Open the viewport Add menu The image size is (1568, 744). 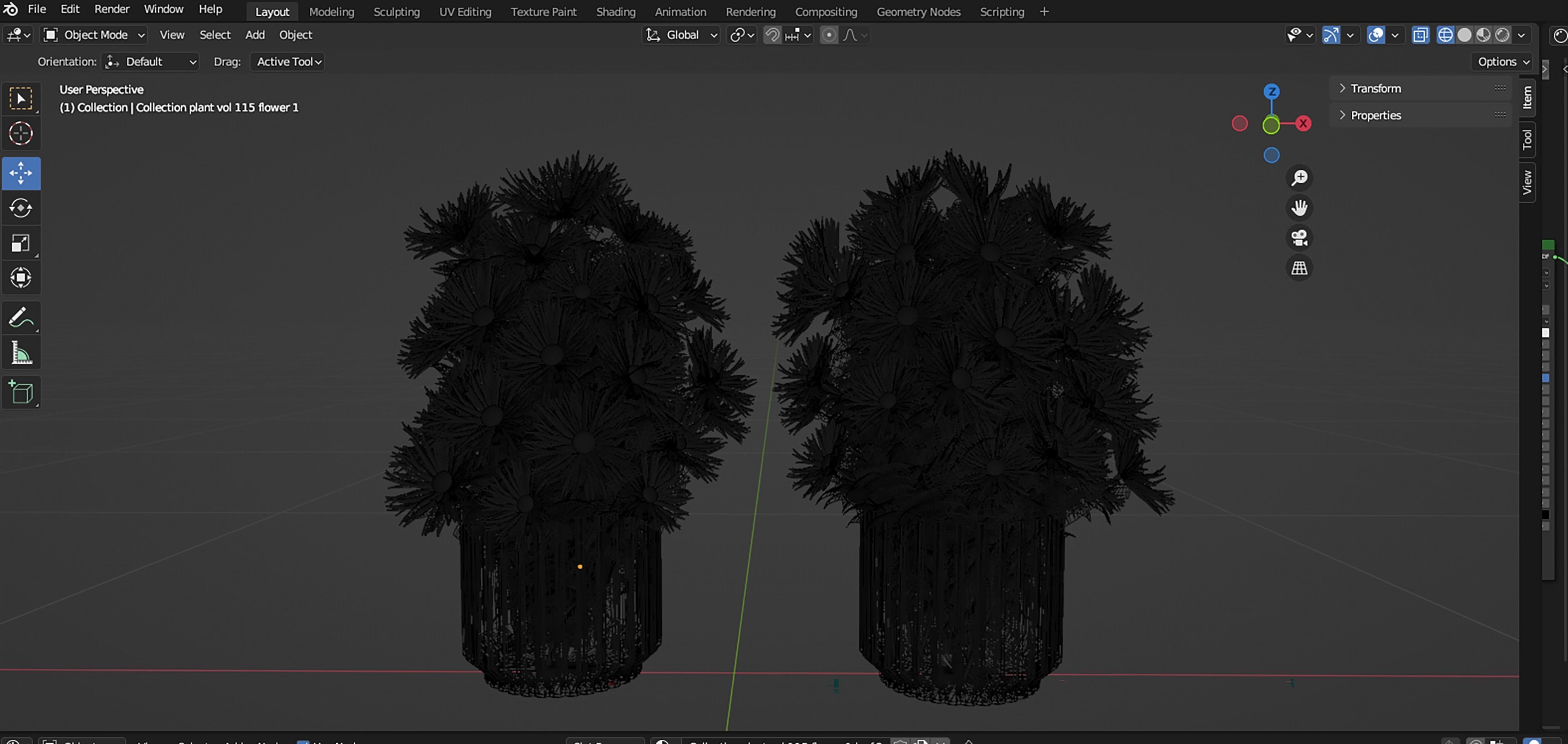(x=254, y=35)
